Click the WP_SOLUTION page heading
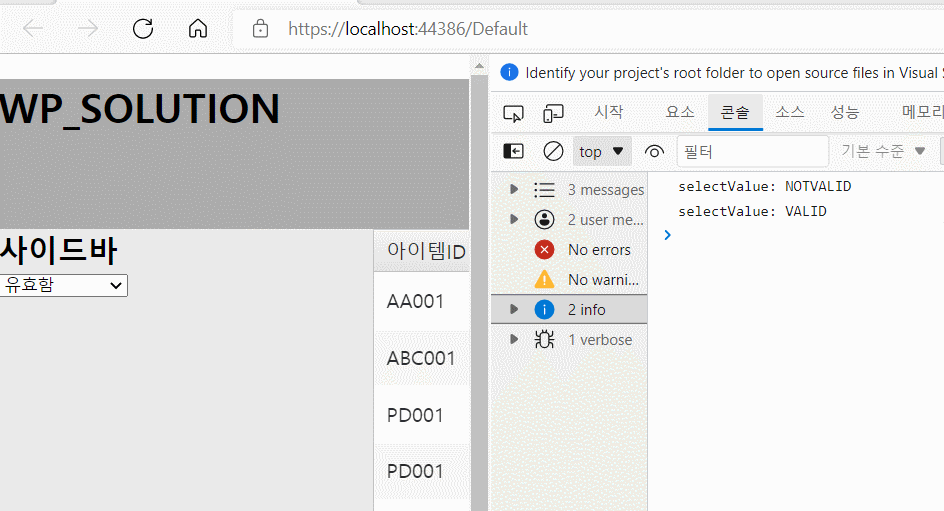Screen dimensions: 944x511 point(140,109)
